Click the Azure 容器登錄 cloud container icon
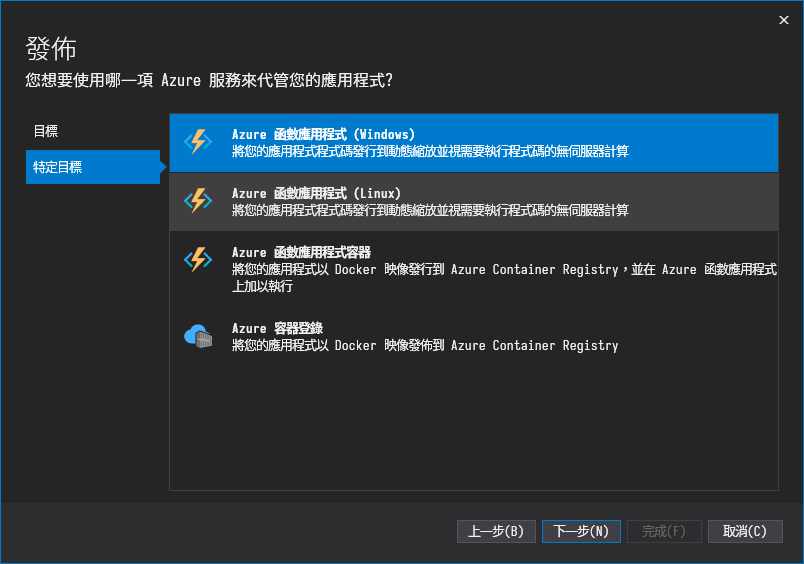This screenshot has width=804, height=564. click(198, 336)
